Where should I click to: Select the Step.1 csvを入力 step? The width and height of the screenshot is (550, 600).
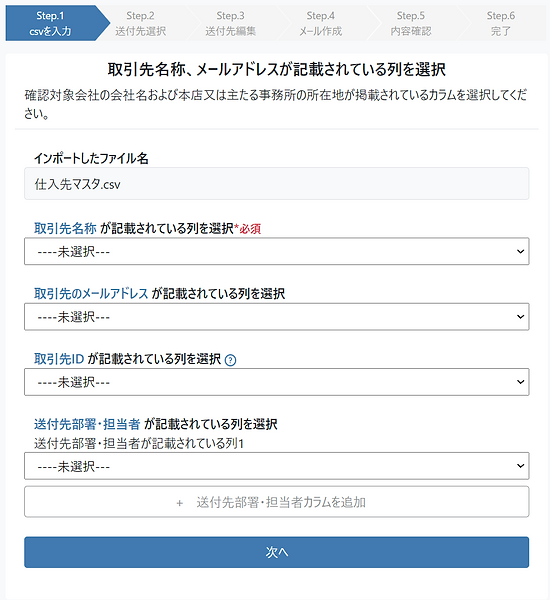click(x=51, y=23)
